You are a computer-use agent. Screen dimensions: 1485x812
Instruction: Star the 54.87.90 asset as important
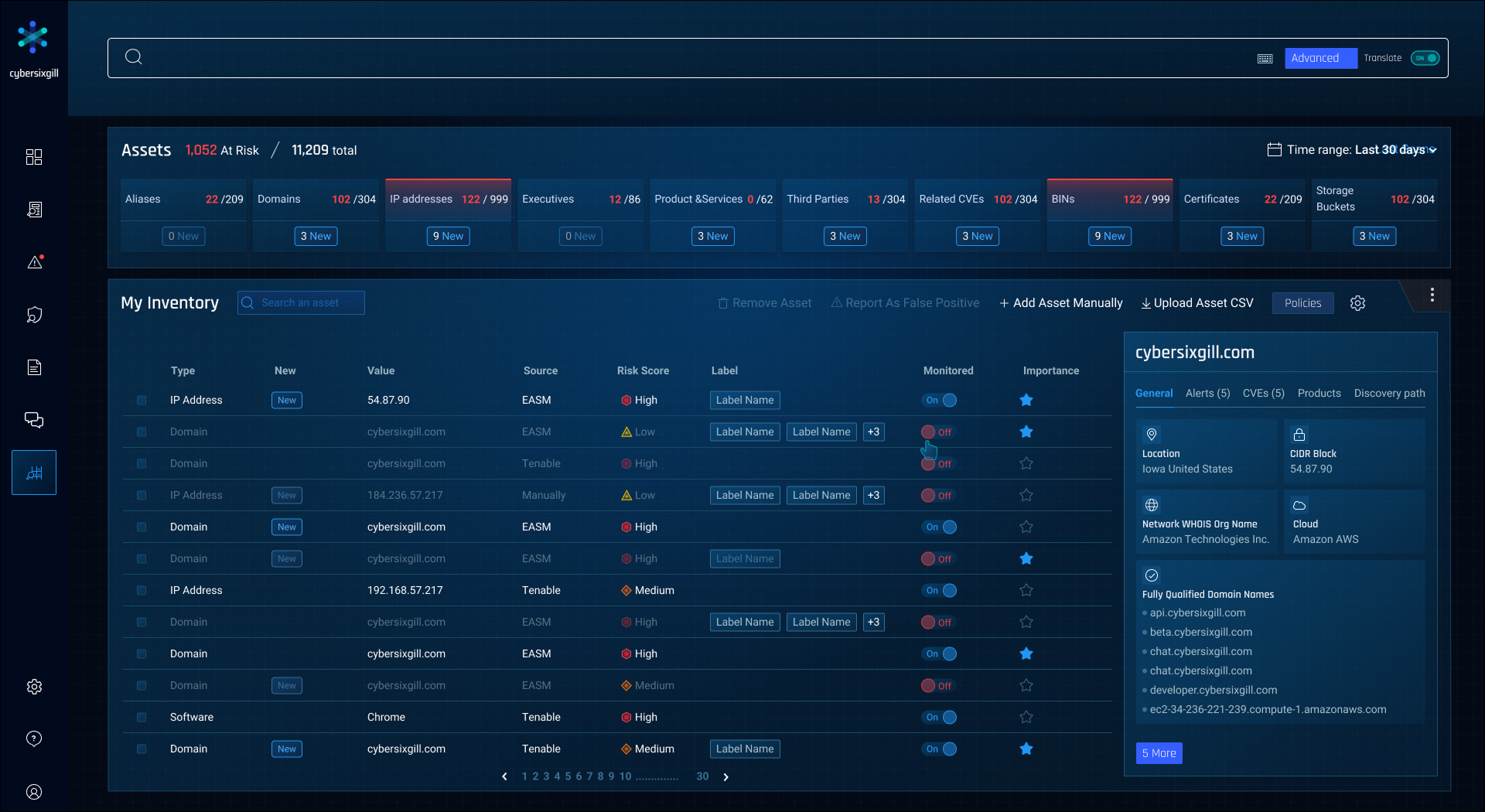coord(1026,400)
